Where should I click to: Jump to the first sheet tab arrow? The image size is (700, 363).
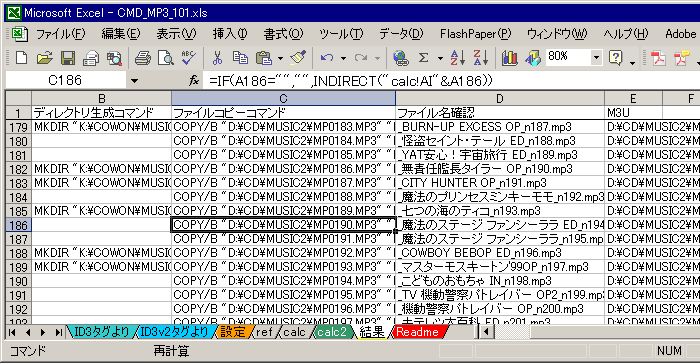12,332
